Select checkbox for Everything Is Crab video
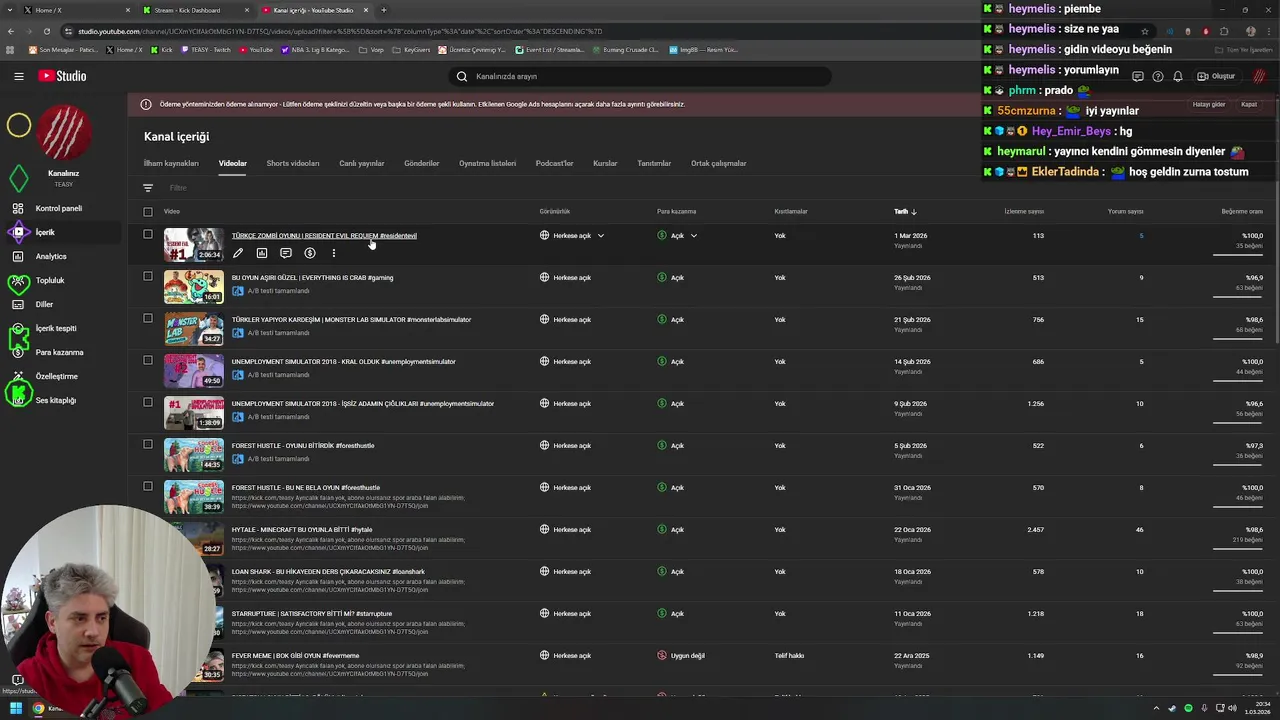The height and width of the screenshot is (720, 1280). 148,277
